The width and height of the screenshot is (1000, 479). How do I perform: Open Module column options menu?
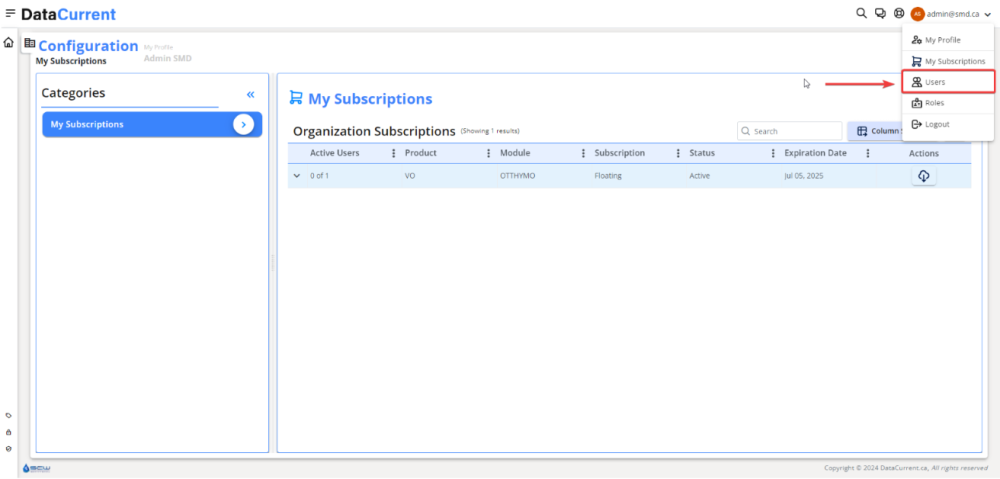click(583, 153)
